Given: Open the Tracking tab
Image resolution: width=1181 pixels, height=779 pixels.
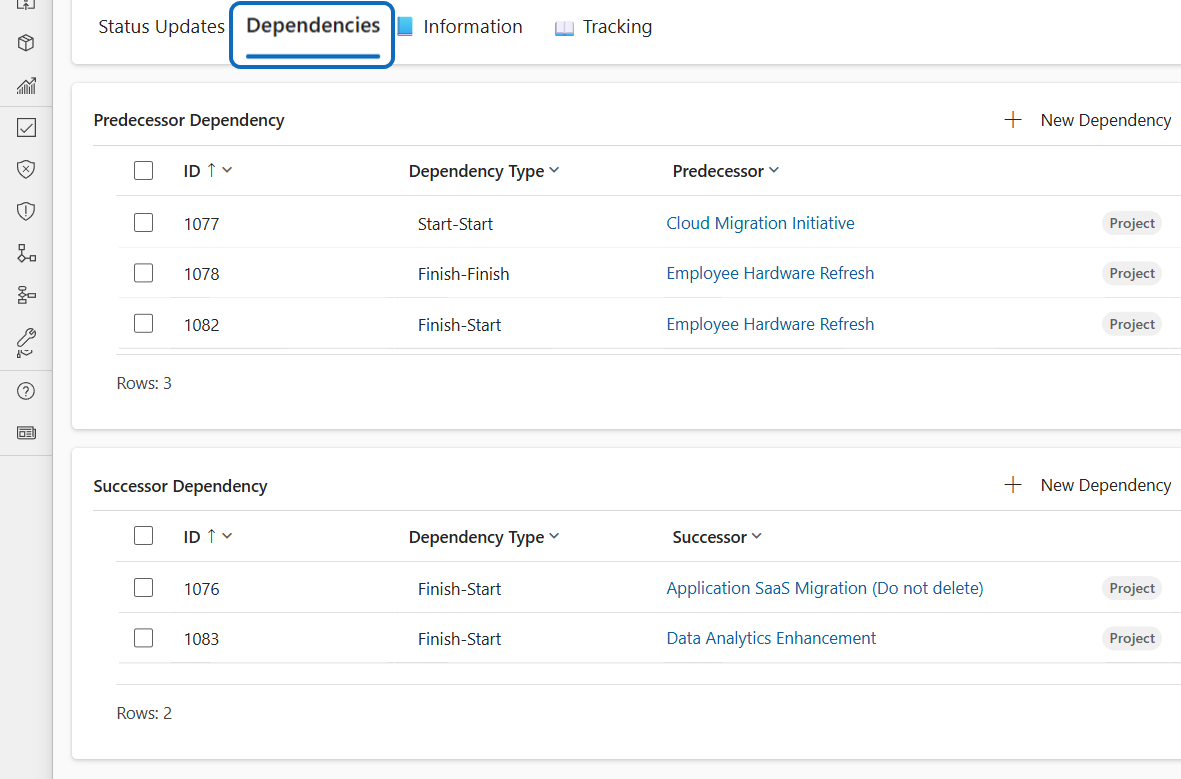Looking at the screenshot, I should pyautogui.click(x=604, y=27).
